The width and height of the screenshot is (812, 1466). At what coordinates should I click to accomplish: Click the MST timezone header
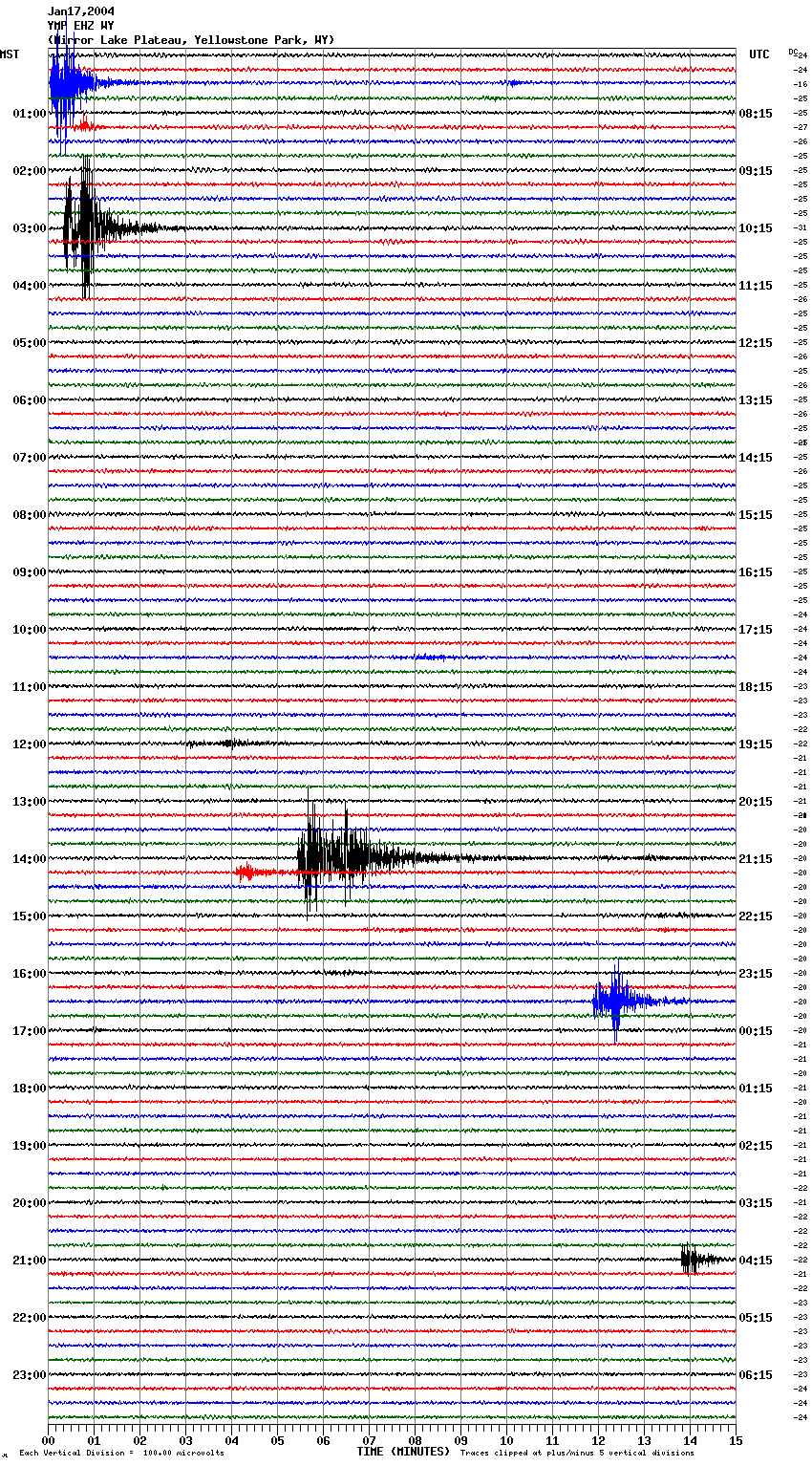click(10, 54)
